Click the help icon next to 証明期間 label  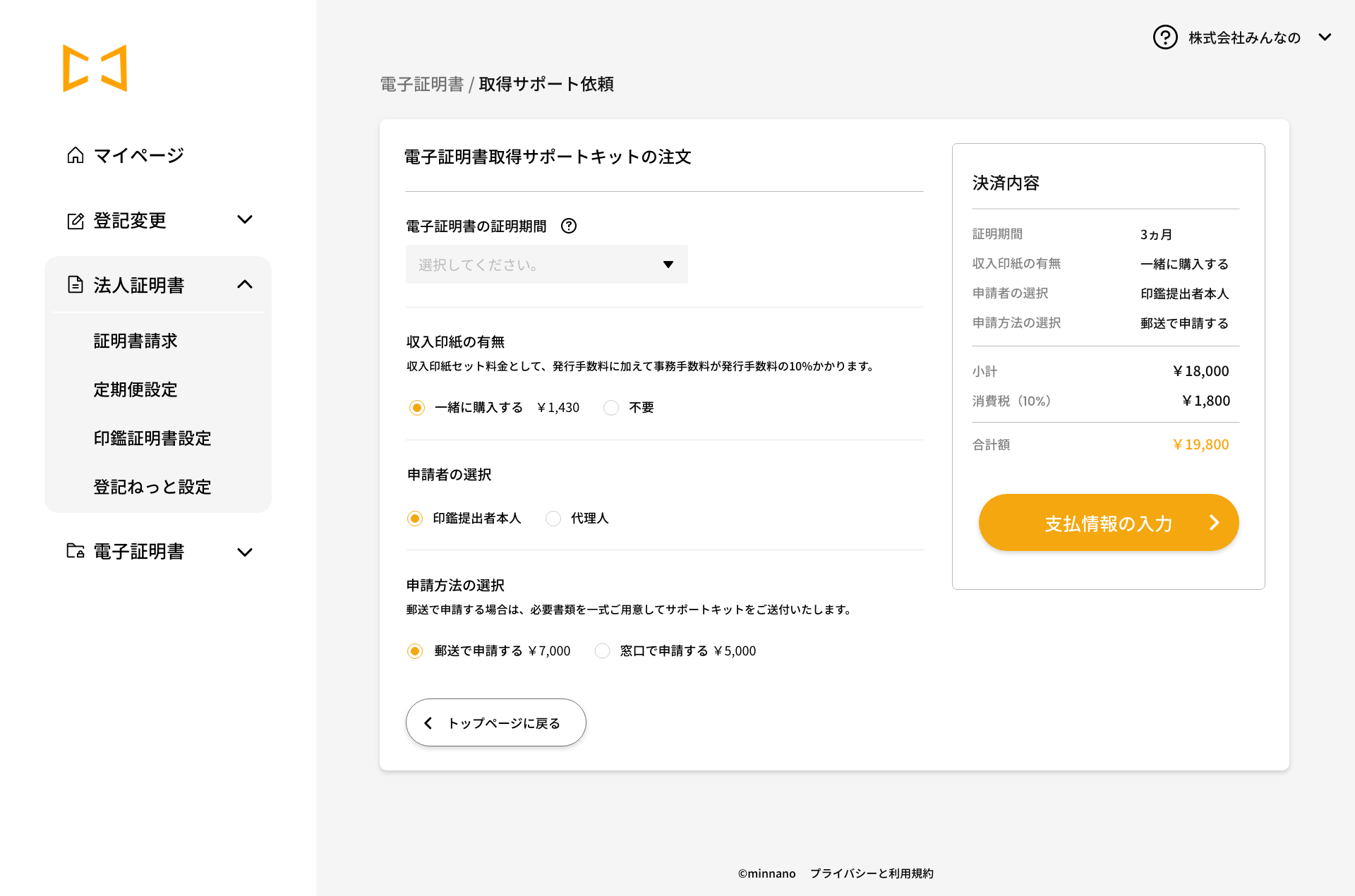[569, 226]
